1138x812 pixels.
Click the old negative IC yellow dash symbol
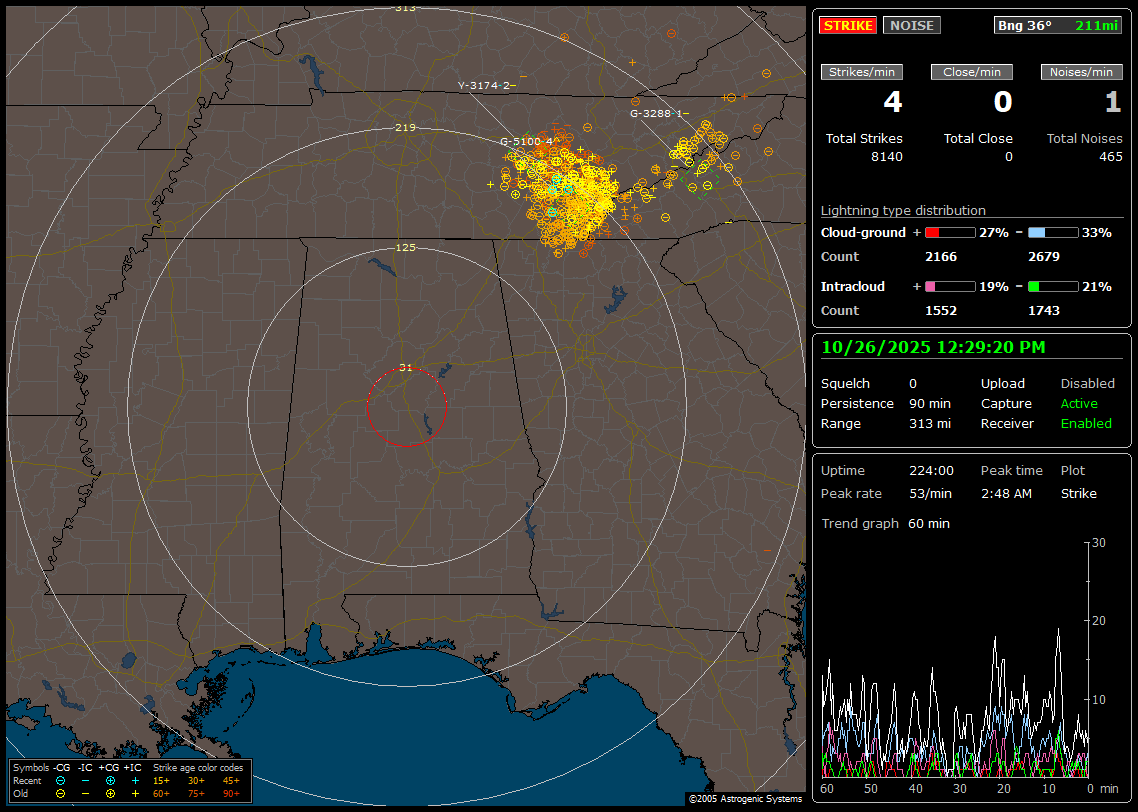(x=85, y=793)
